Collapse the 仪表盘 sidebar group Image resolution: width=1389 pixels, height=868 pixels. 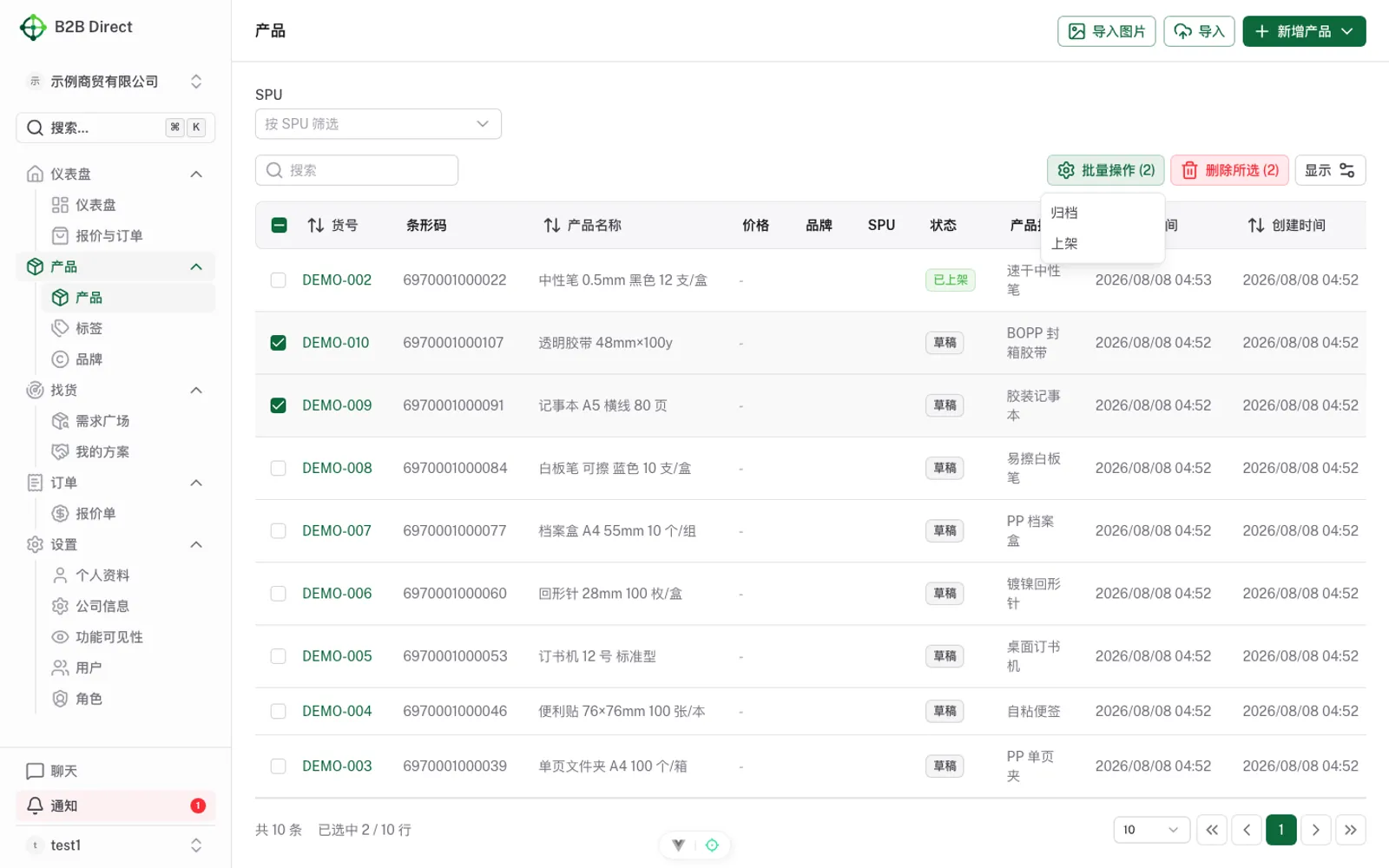(196, 174)
